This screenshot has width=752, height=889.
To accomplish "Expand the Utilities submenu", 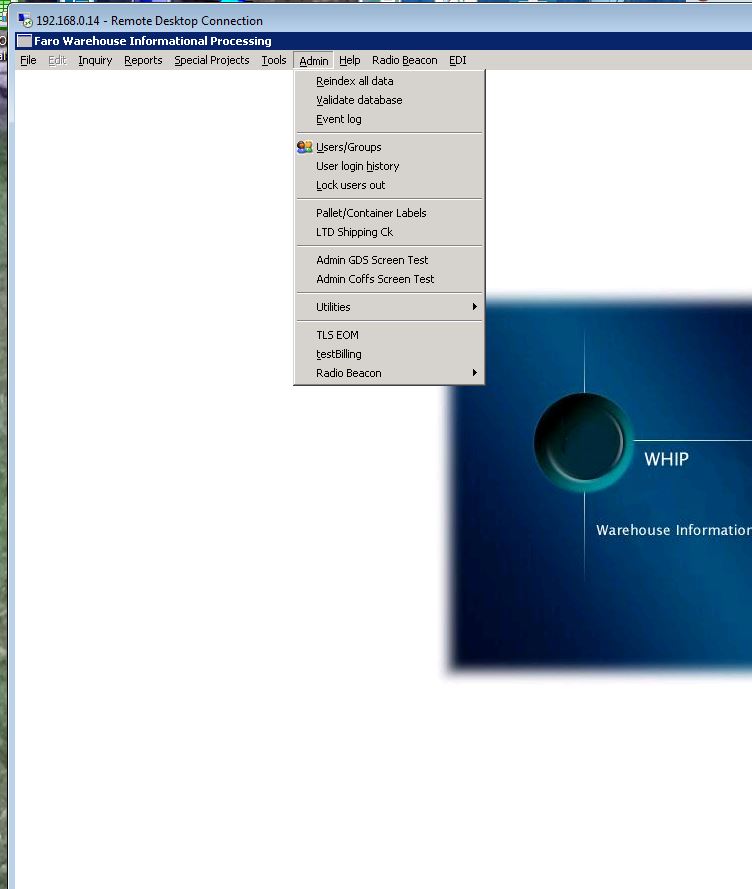I will (x=389, y=307).
